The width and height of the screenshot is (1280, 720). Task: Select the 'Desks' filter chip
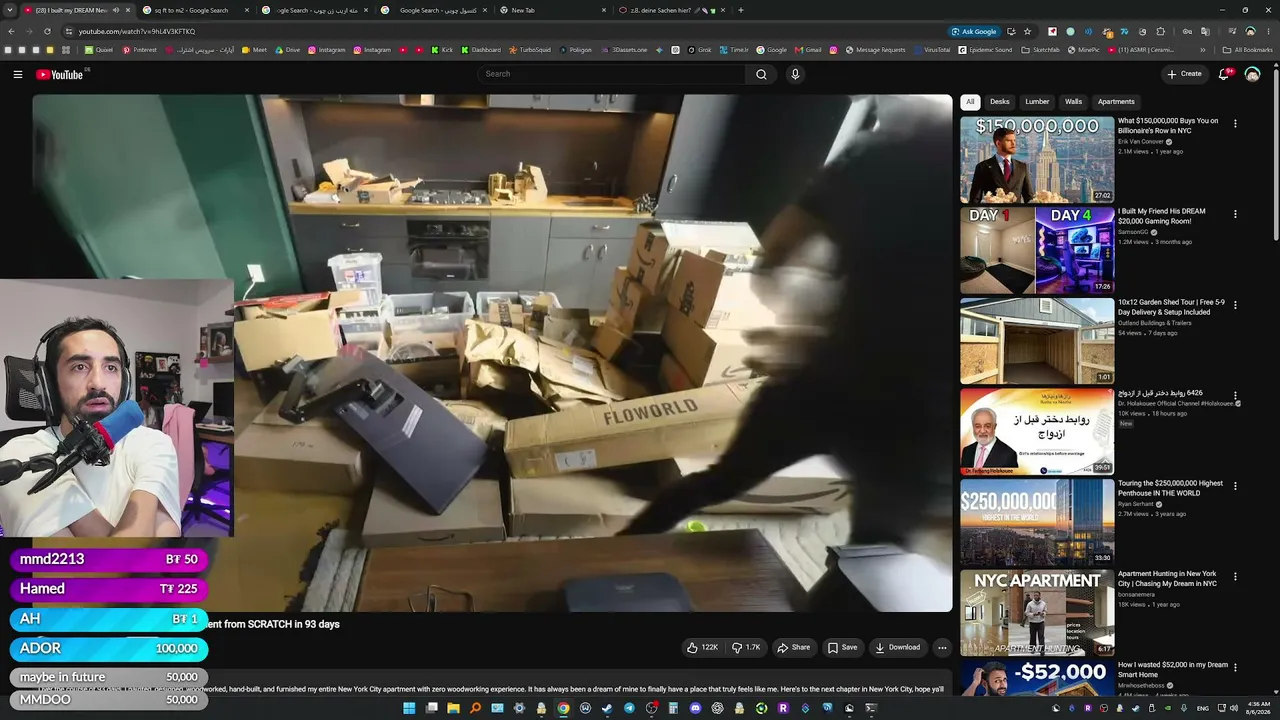pyautogui.click(x=1000, y=102)
